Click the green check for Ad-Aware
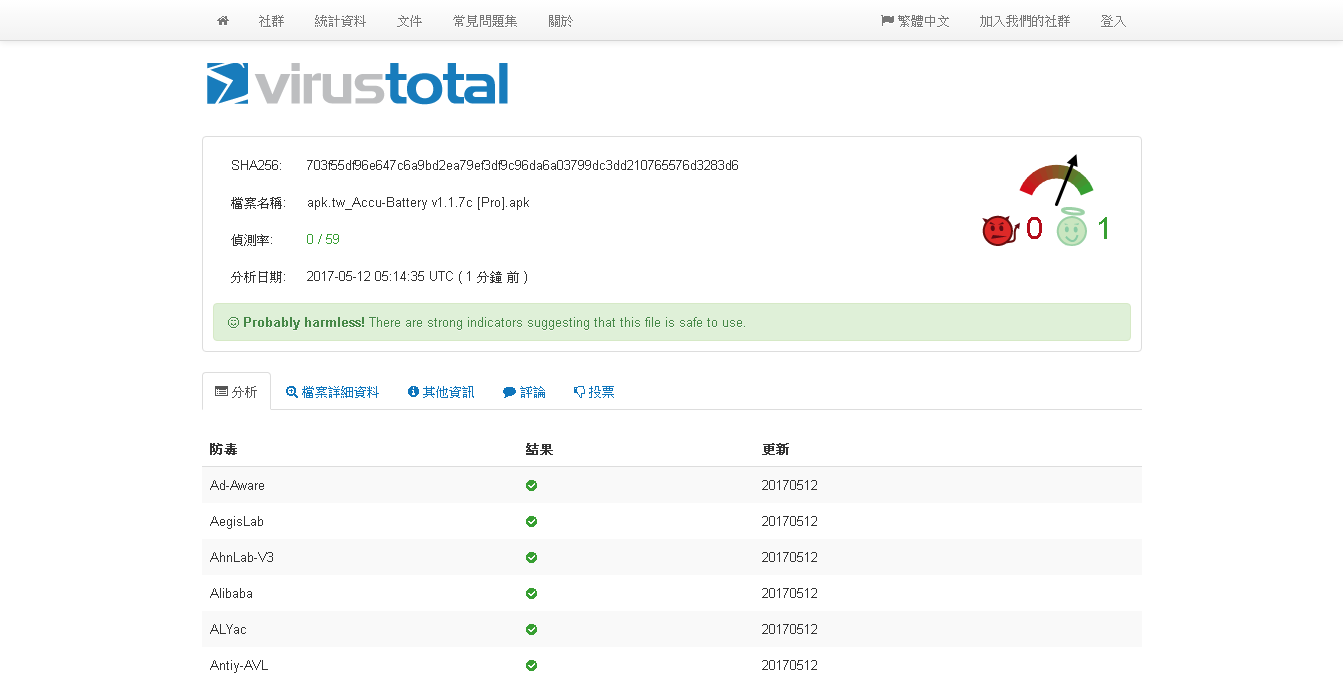 [x=532, y=485]
